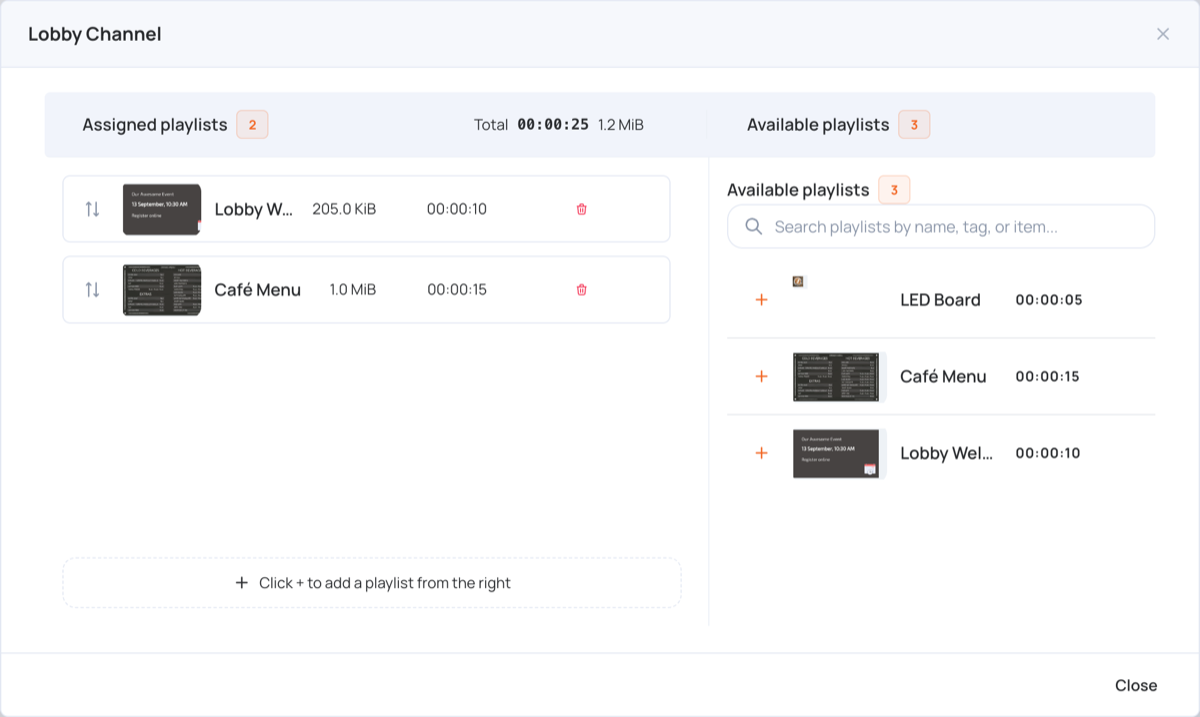Screen dimensions: 1200x717
Task: Click reorder arrows on Lobby Welcome row
Action: pos(92,209)
